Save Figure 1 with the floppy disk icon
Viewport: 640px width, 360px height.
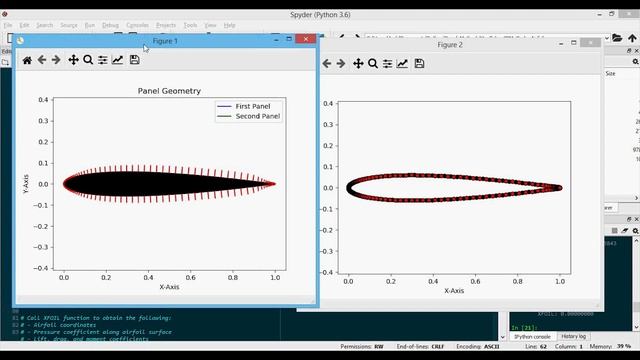pos(134,60)
